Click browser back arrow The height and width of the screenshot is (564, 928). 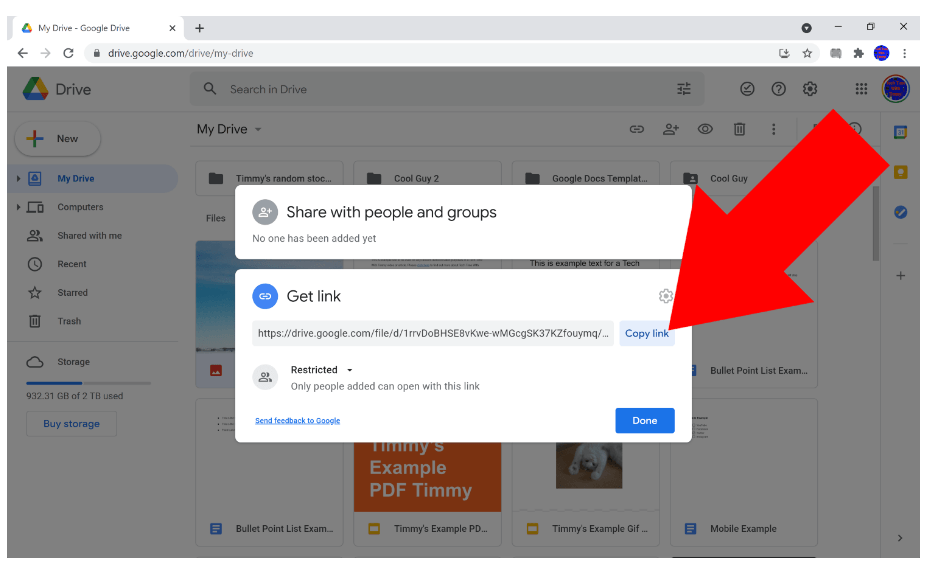tap(22, 53)
